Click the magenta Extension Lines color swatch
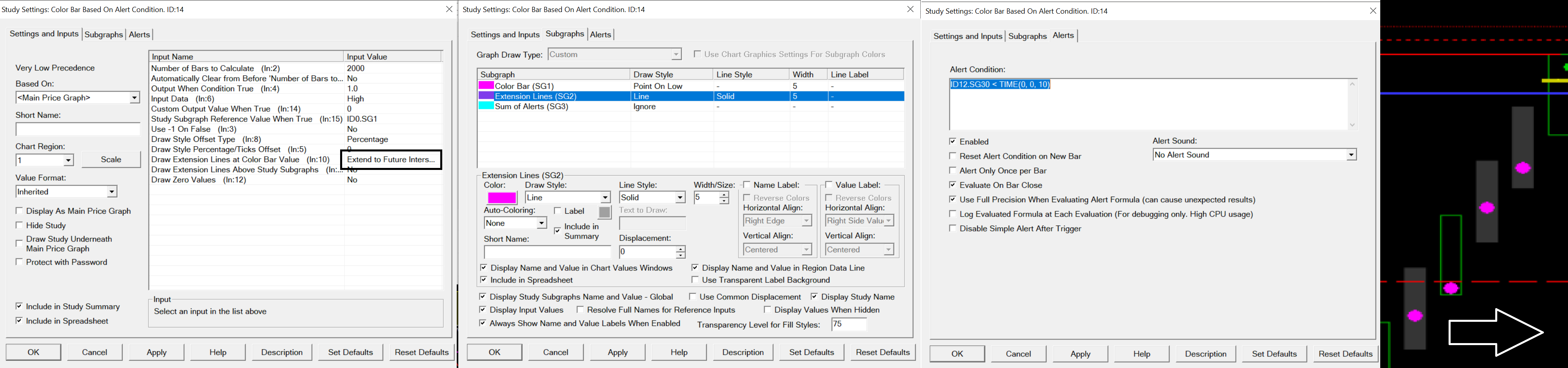This screenshot has width=1568, height=368. tap(502, 198)
